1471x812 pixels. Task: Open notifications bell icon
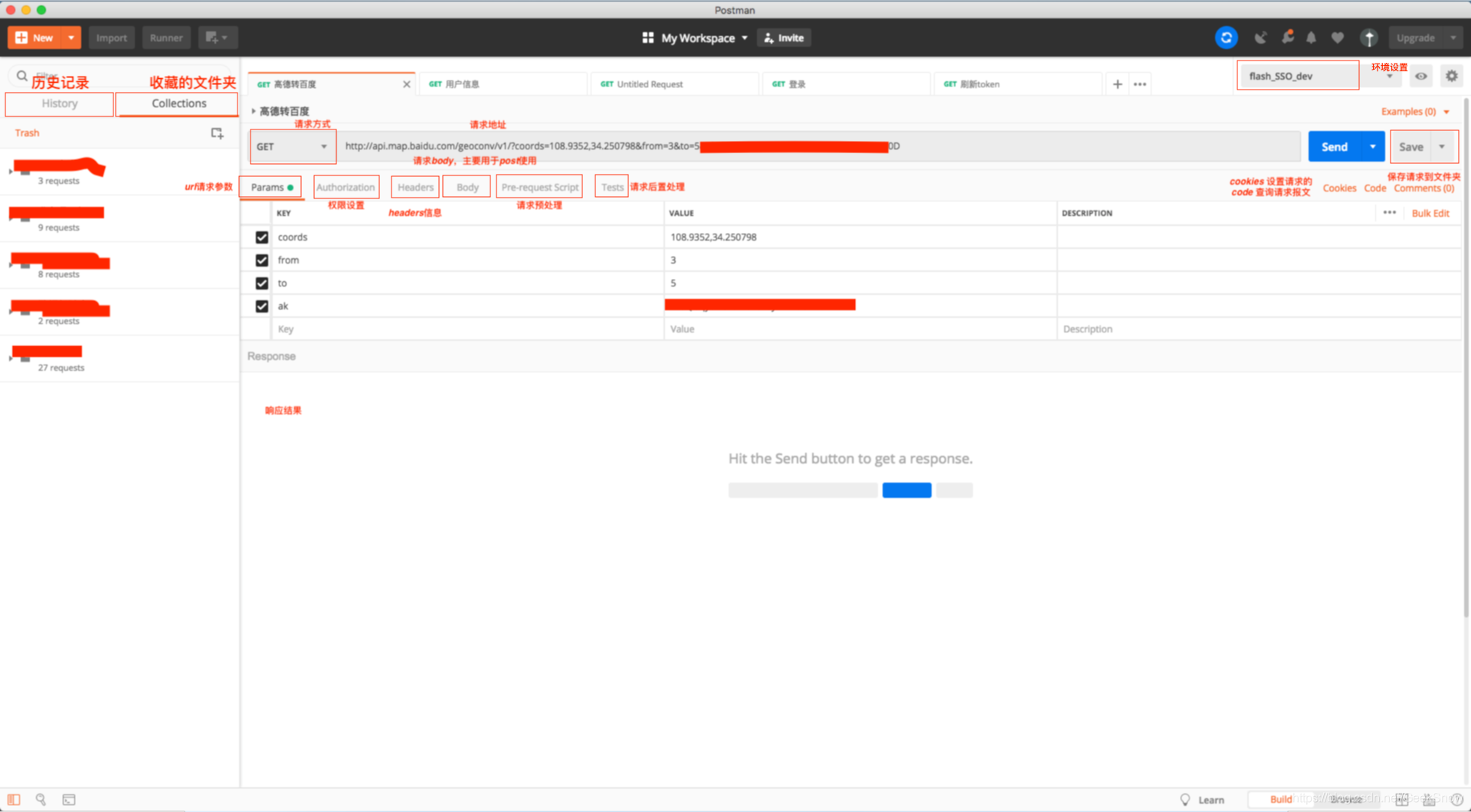(x=1312, y=38)
